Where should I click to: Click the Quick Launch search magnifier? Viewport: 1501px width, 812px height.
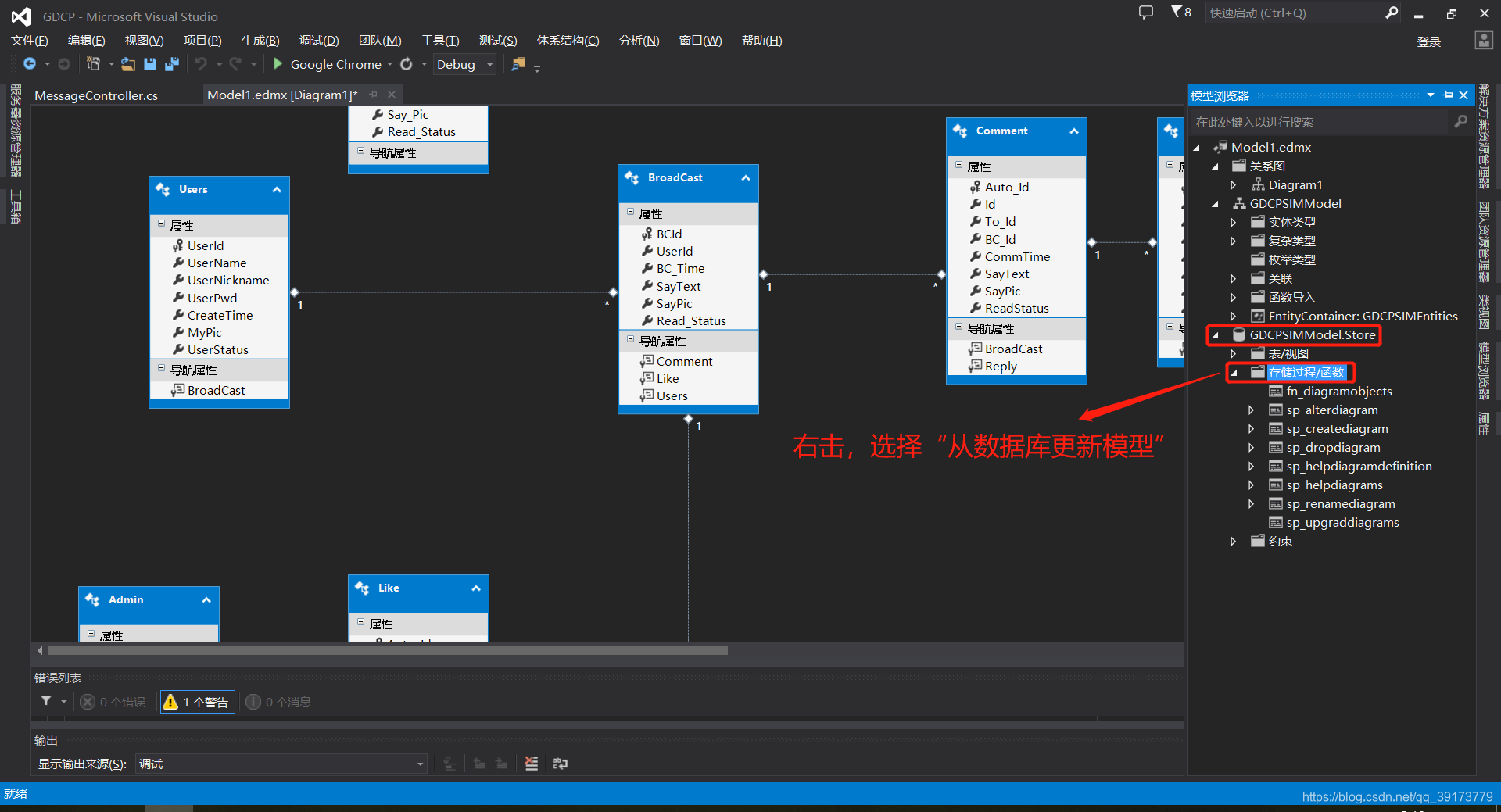(x=1392, y=13)
